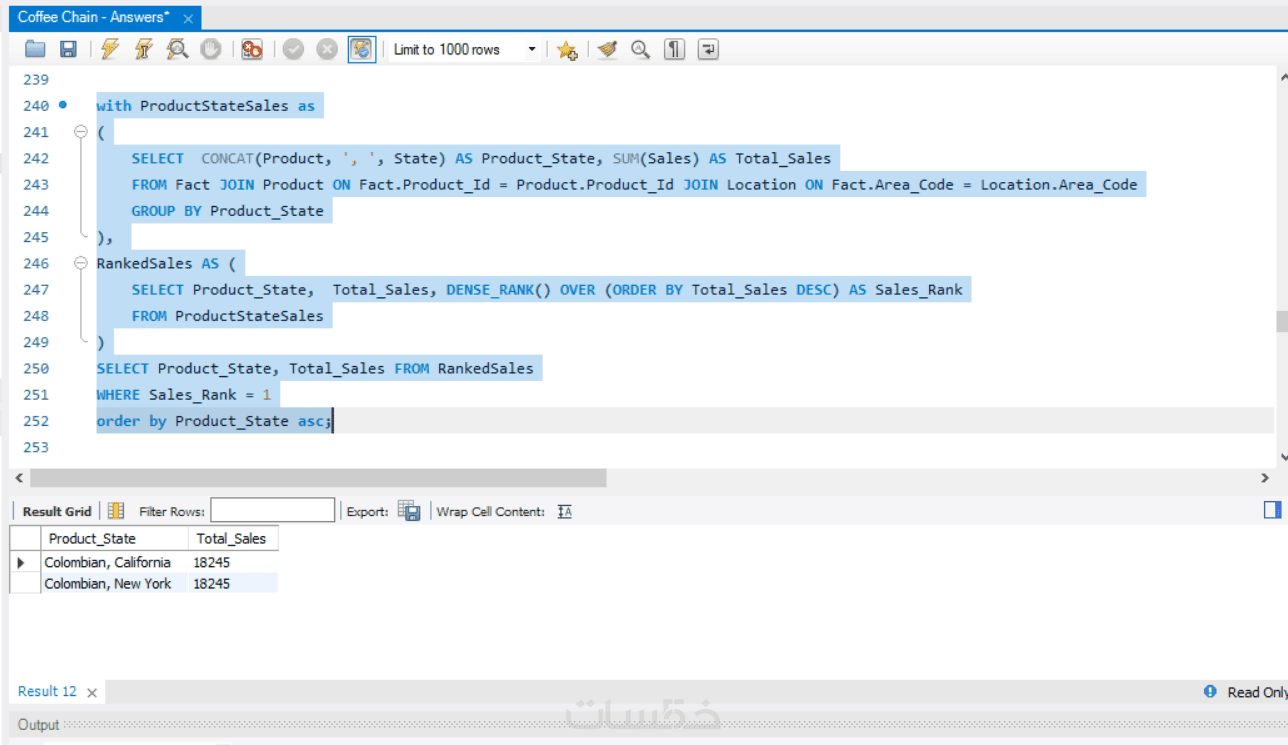The image size is (1288, 745).
Task: Click the Sales_Rank alias on line 247
Action: pyautogui.click(x=919, y=289)
